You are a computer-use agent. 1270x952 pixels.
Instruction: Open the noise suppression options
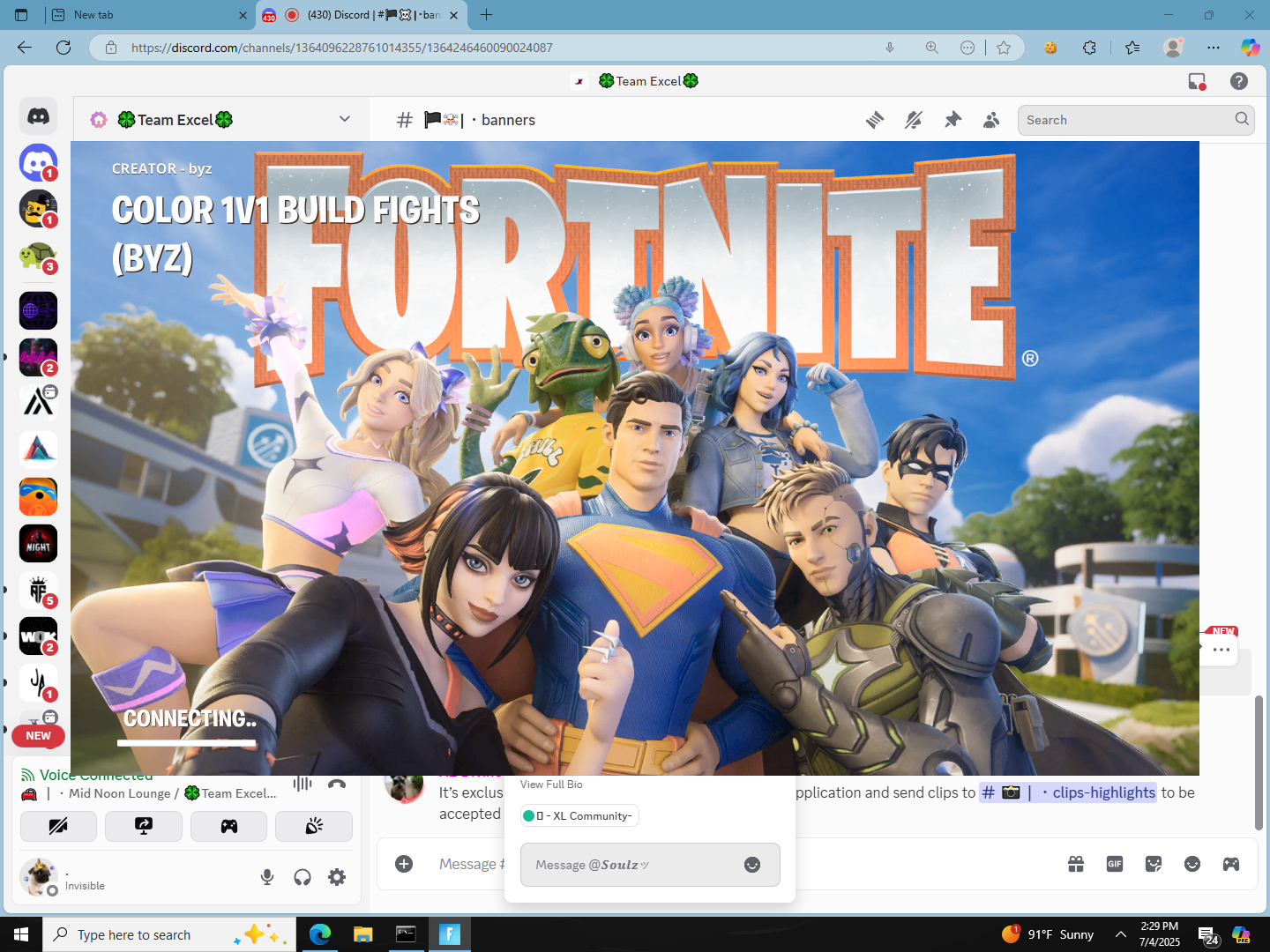tap(303, 784)
